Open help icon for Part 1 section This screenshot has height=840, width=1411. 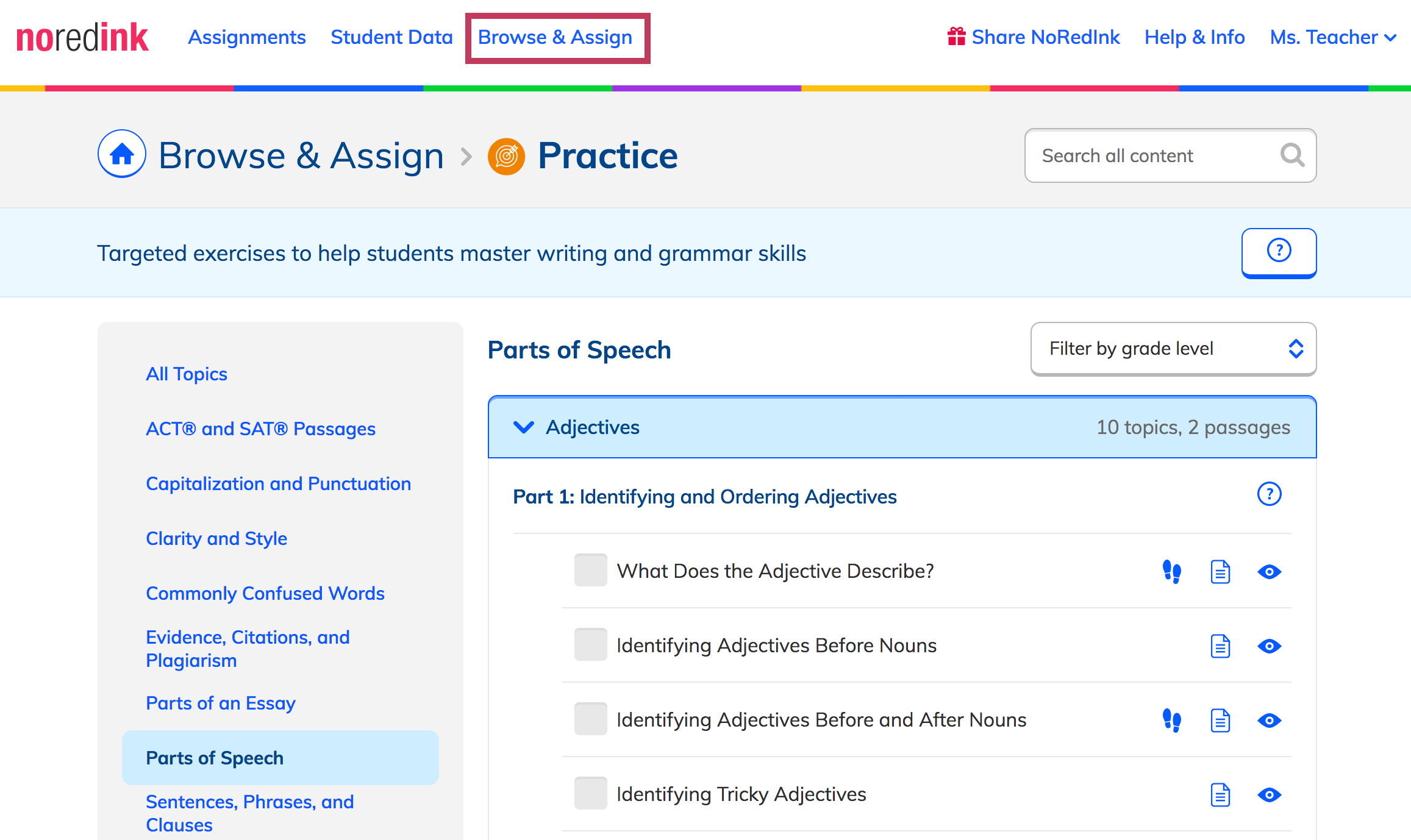point(1269,494)
